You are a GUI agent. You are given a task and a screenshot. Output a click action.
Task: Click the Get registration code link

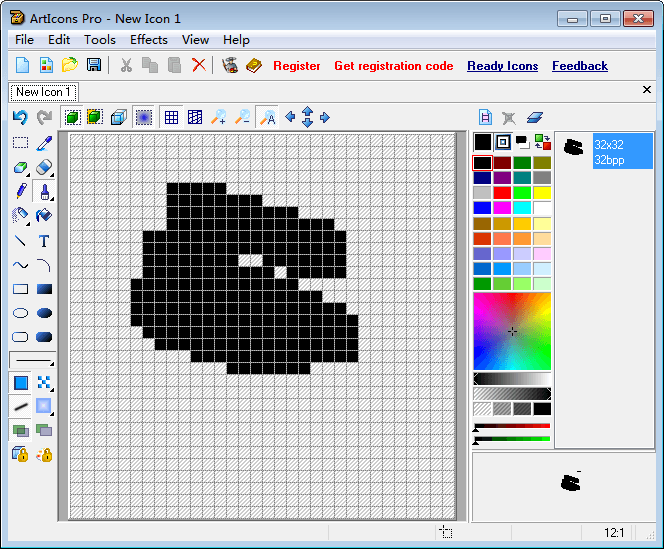pos(393,66)
